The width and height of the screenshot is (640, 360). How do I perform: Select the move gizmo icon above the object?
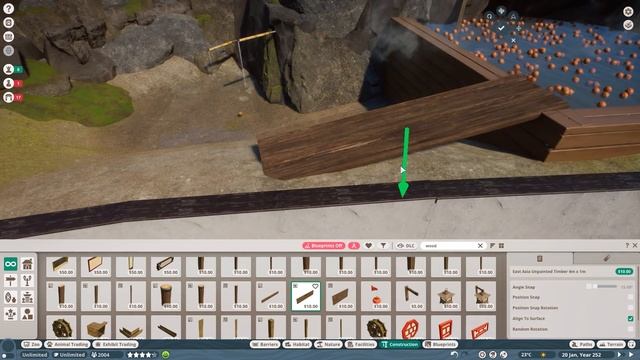tap(501, 11)
